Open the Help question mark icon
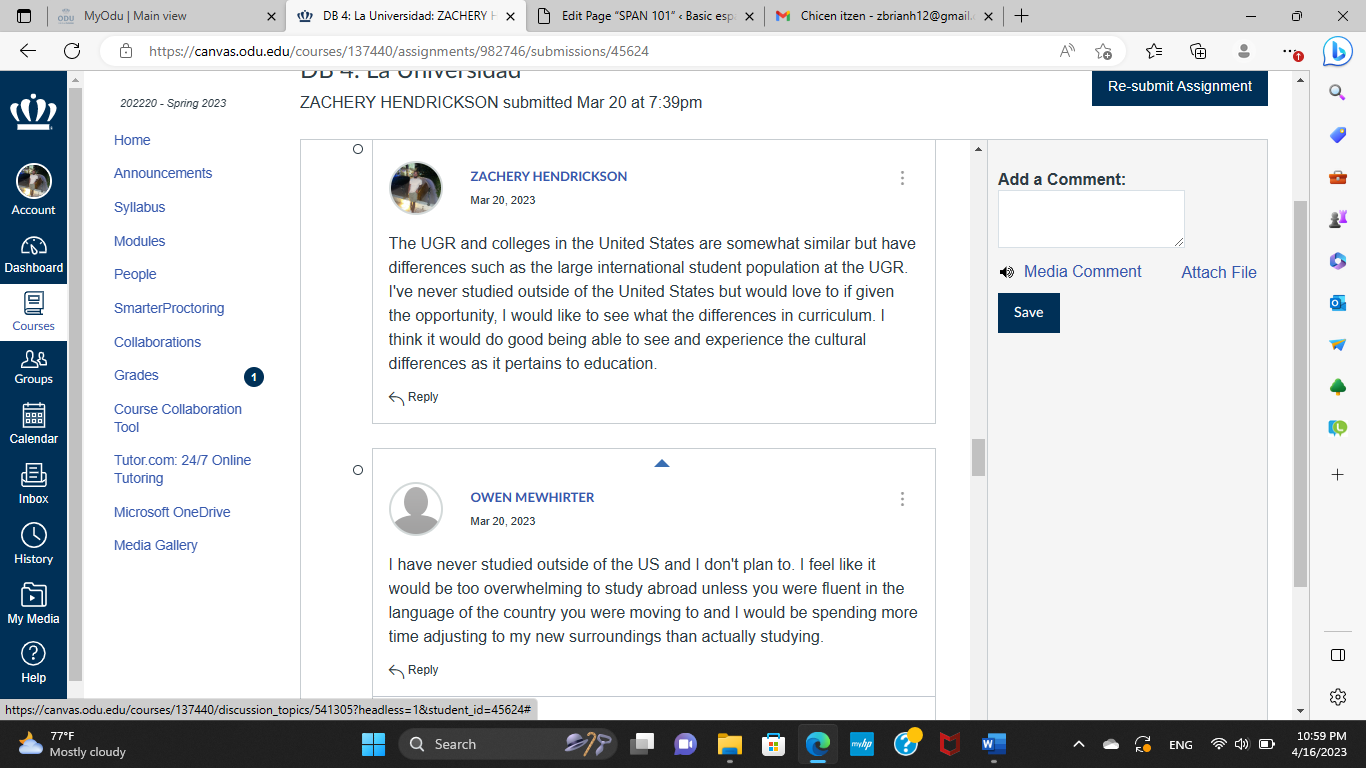The width and height of the screenshot is (1366, 768). pyautogui.click(x=33, y=654)
